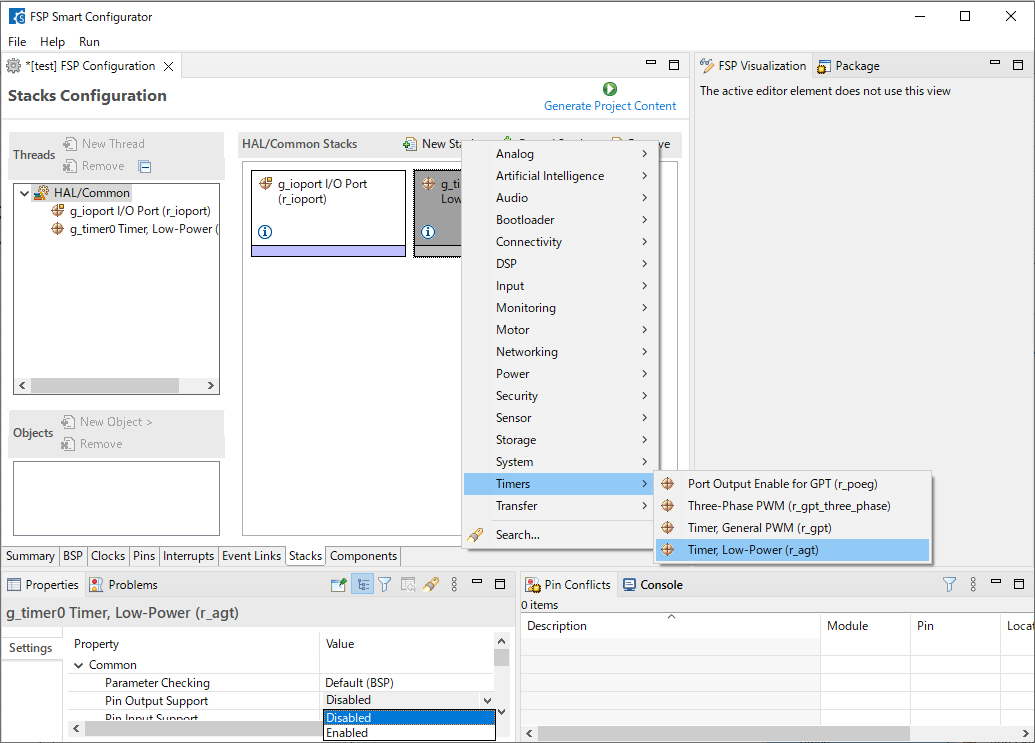Maximize the Properties panel

coord(500,583)
